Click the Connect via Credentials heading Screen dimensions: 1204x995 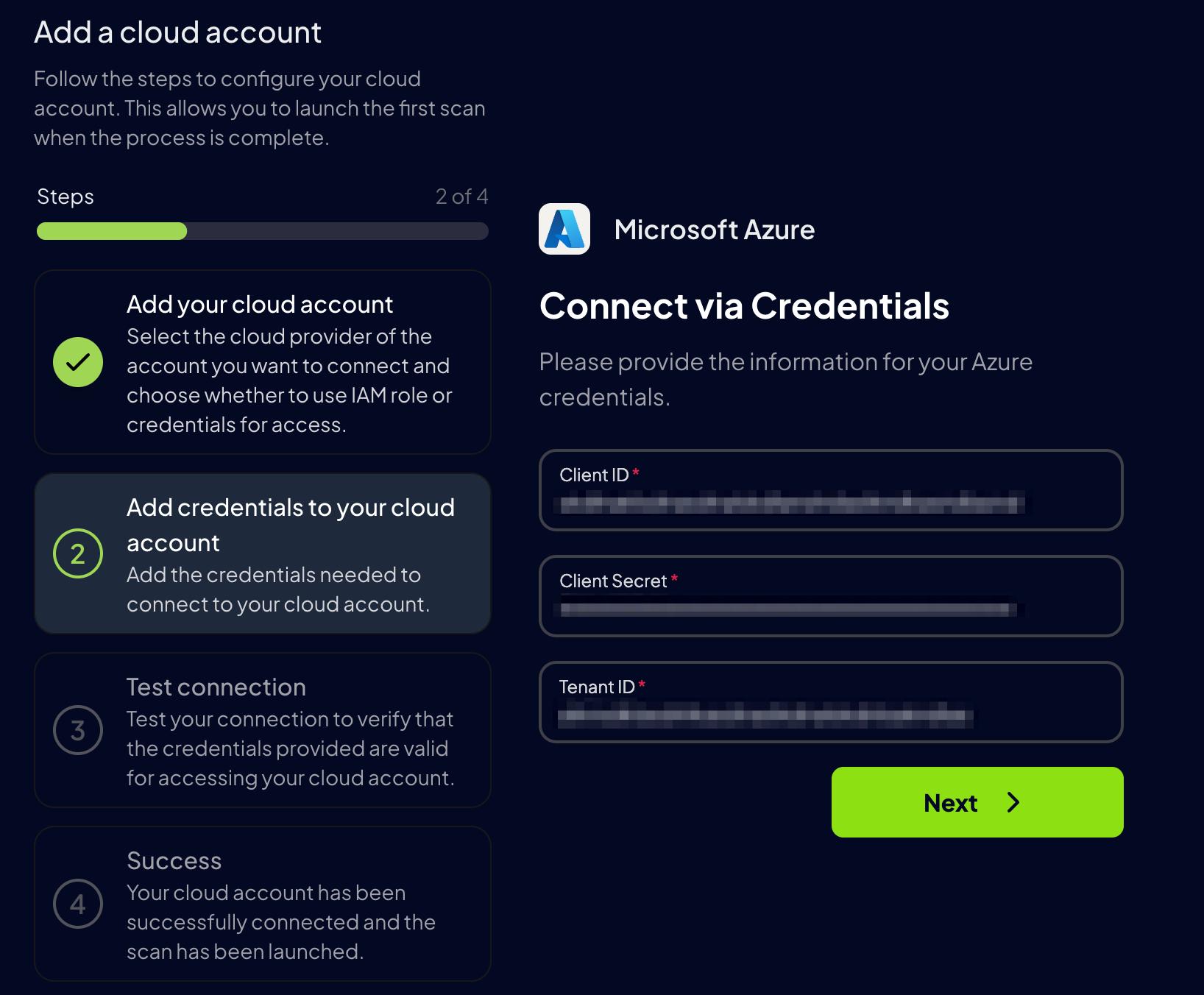pos(744,306)
